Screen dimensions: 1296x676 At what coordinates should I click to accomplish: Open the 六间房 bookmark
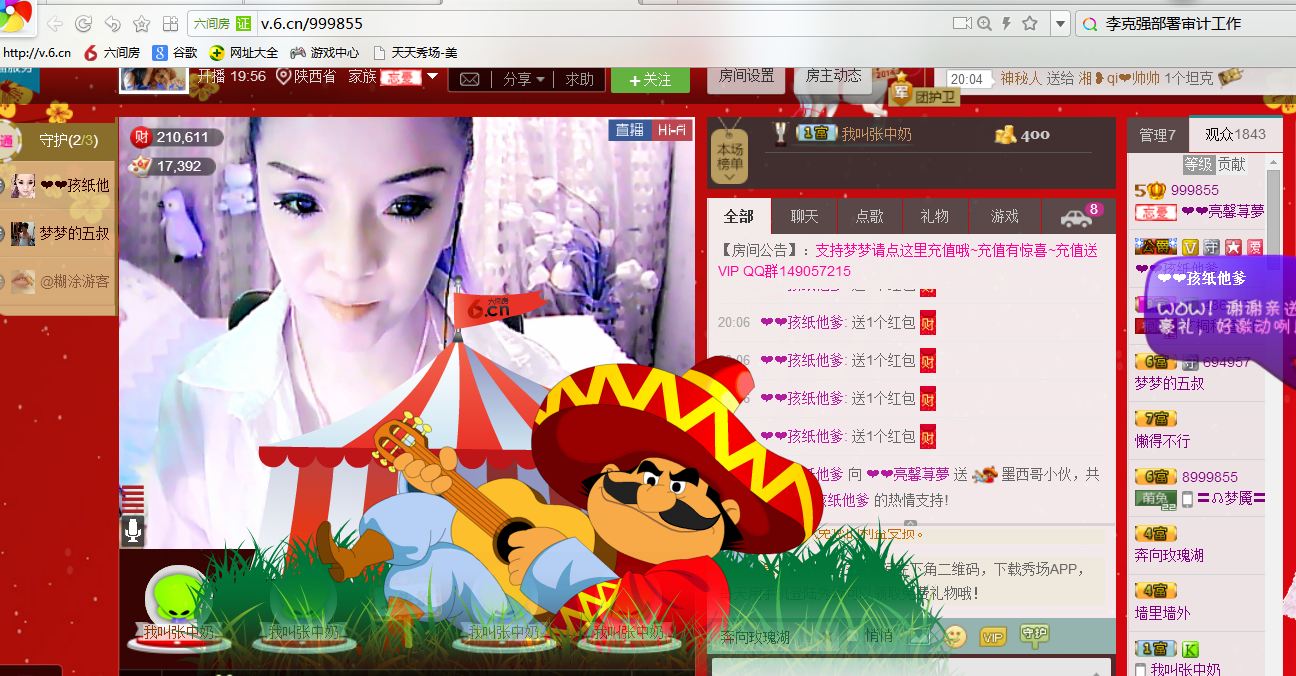point(112,53)
